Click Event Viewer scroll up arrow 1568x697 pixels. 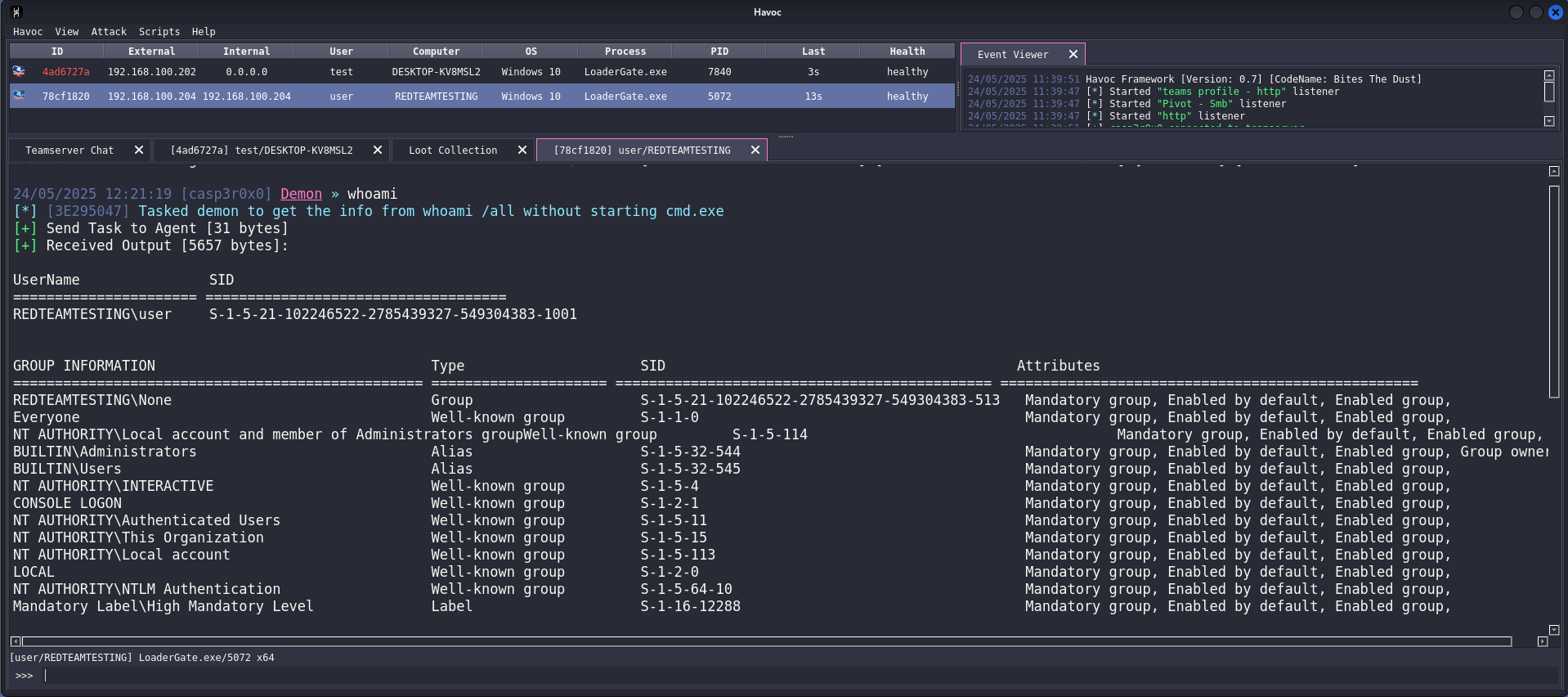(1548, 75)
